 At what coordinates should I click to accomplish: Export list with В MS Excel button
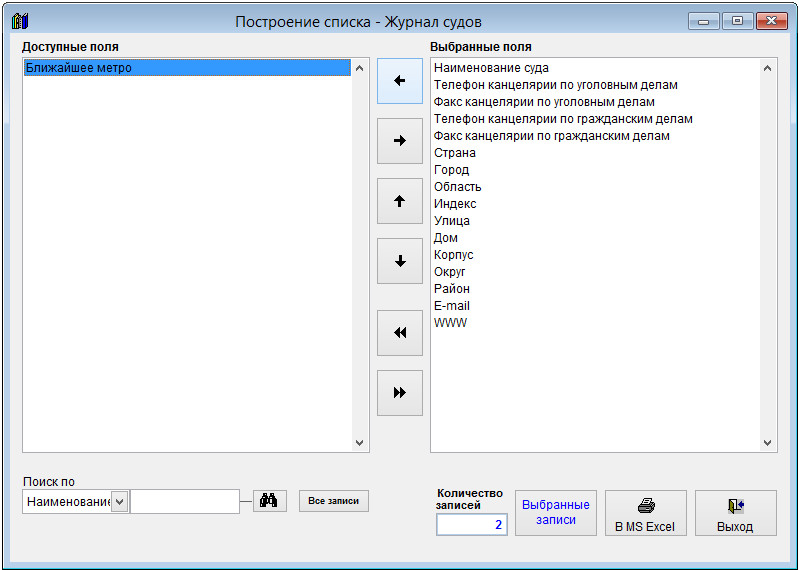click(x=646, y=513)
